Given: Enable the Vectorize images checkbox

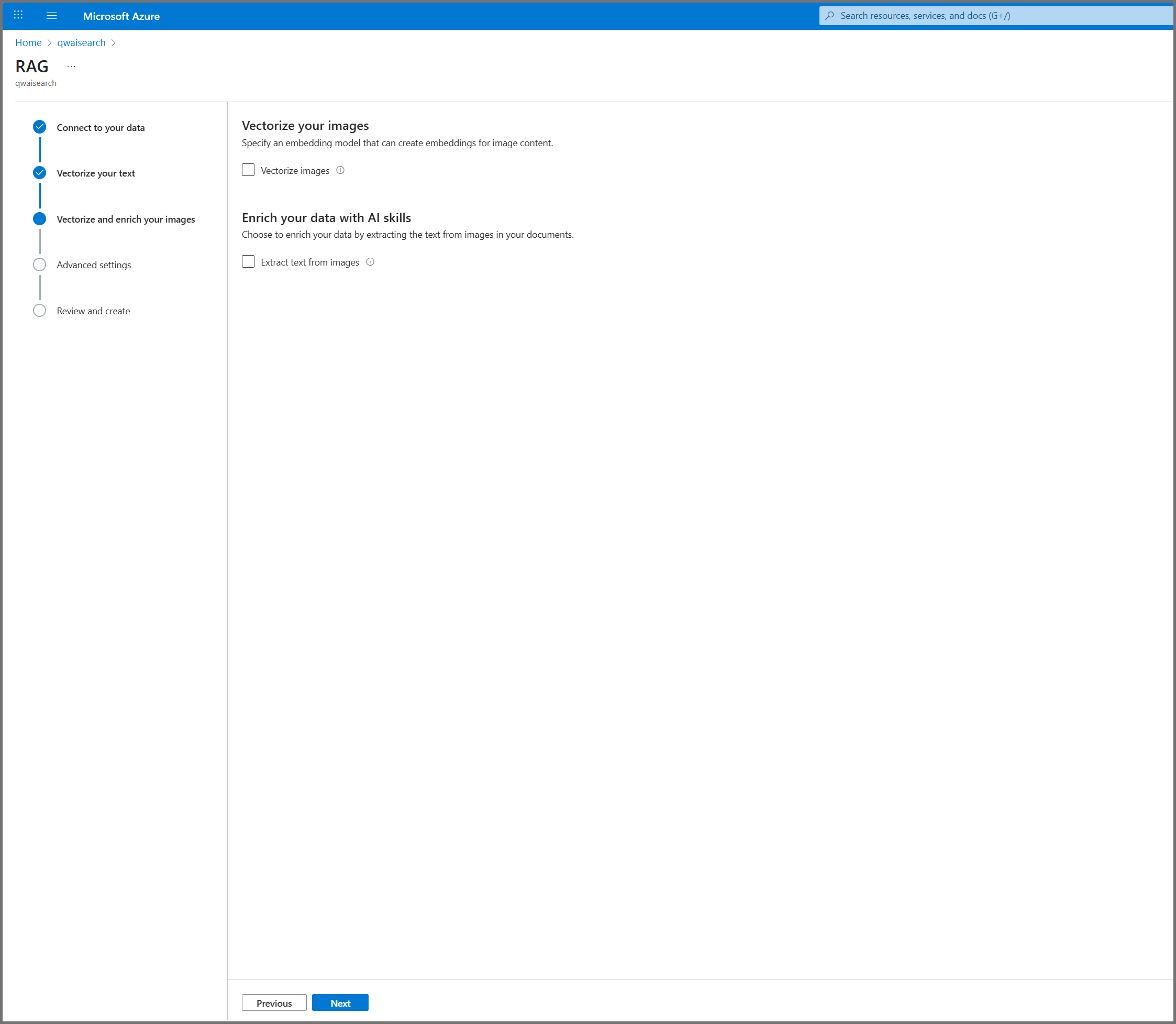Looking at the screenshot, I should click(248, 170).
